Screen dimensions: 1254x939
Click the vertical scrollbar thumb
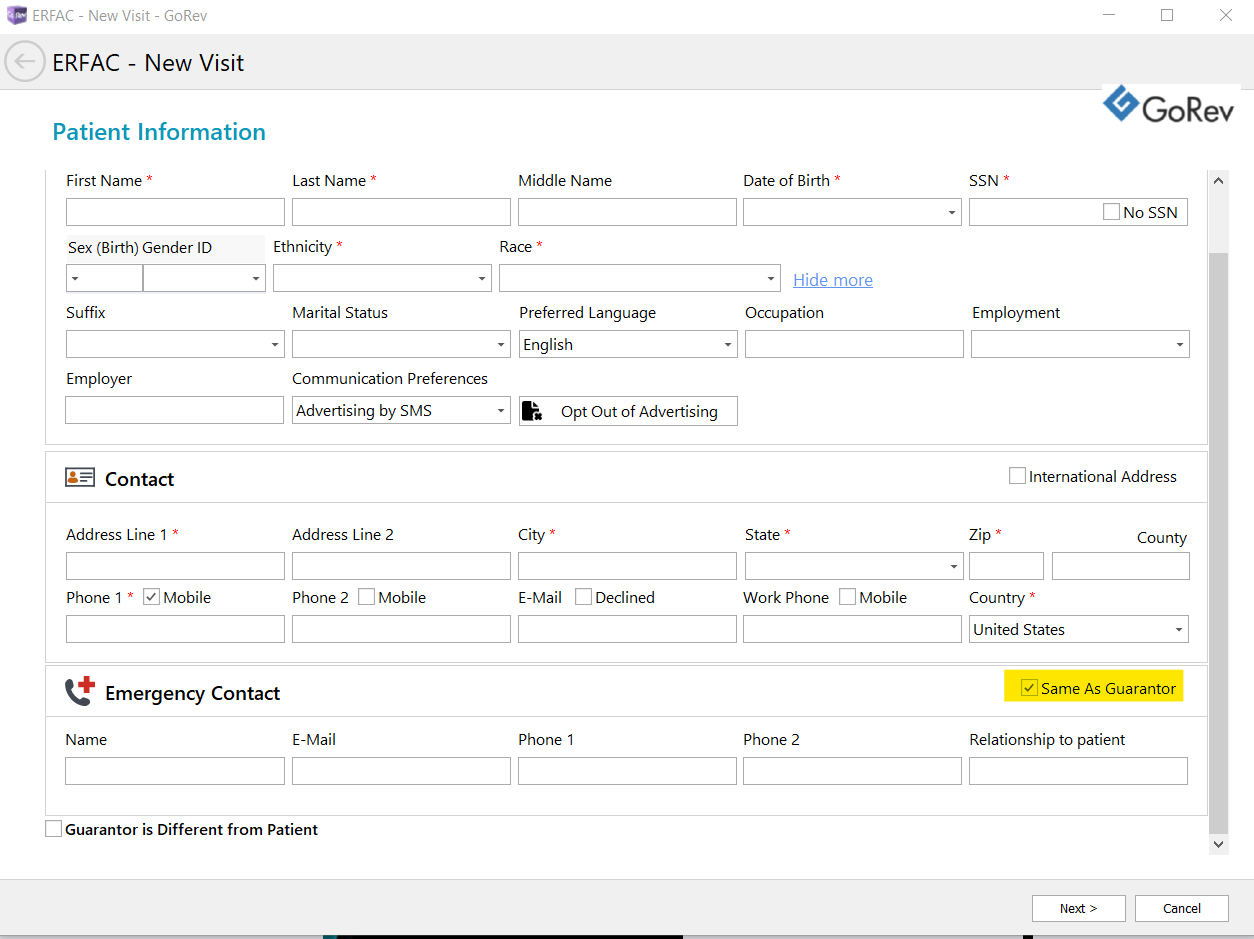click(1218, 543)
